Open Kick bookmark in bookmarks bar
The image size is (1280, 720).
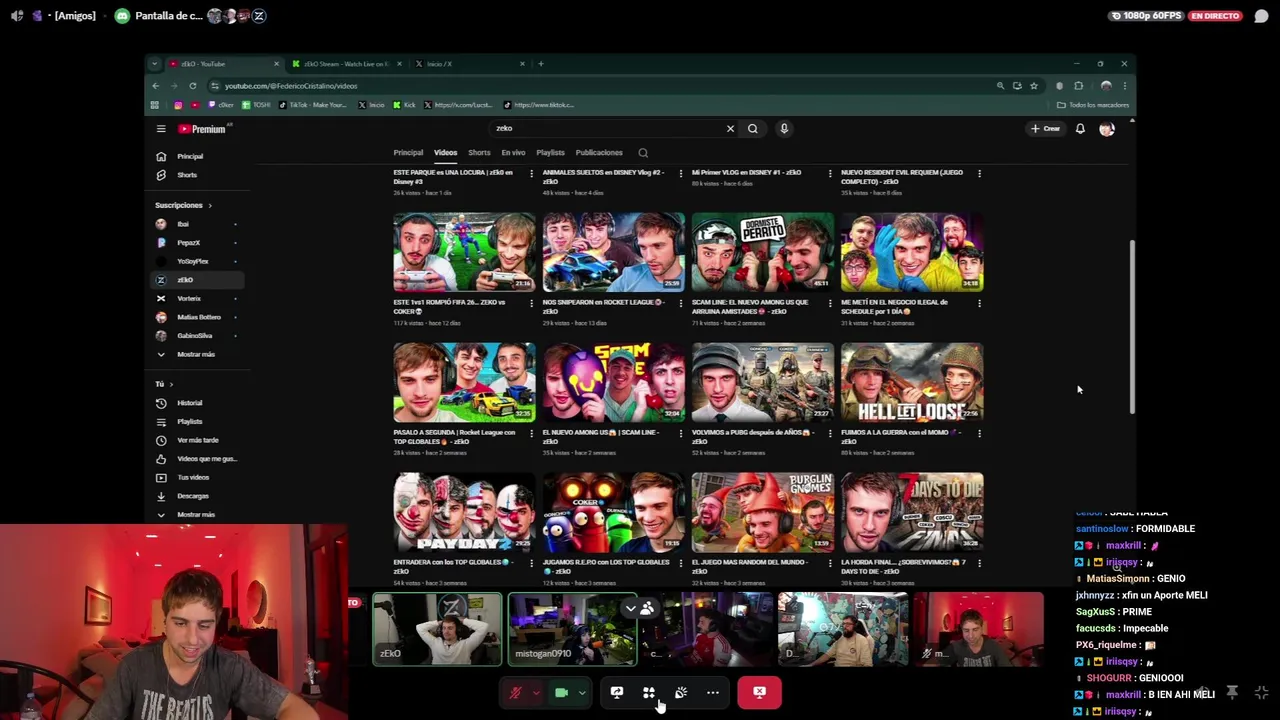click(405, 105)
